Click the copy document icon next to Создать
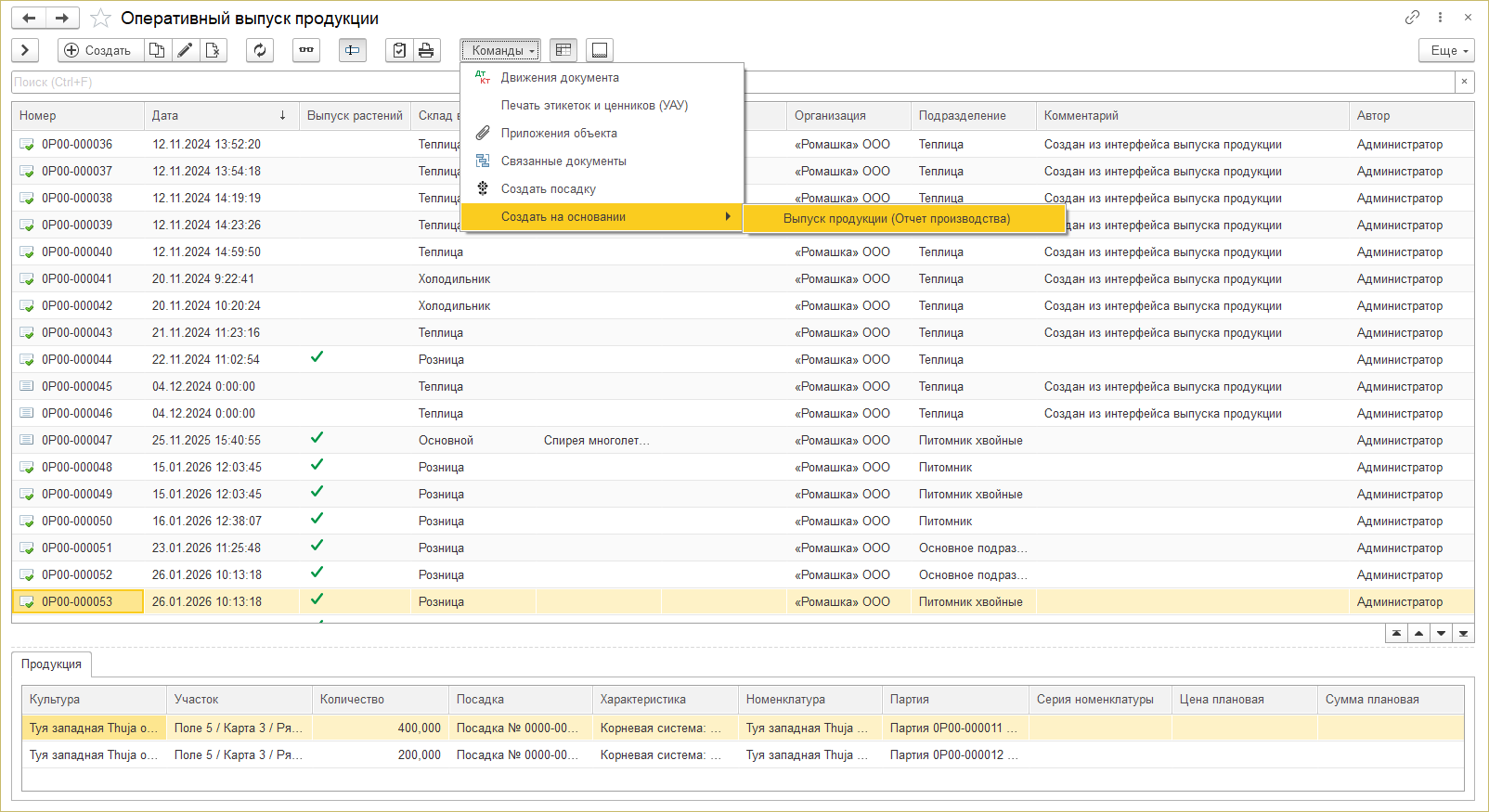 pos(157,50)
